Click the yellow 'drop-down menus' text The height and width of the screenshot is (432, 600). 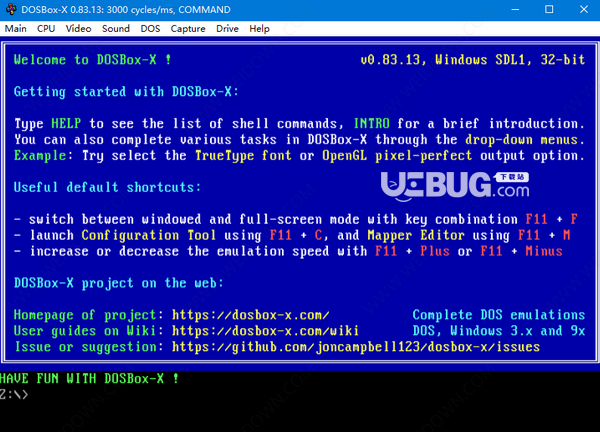(522, 140)
